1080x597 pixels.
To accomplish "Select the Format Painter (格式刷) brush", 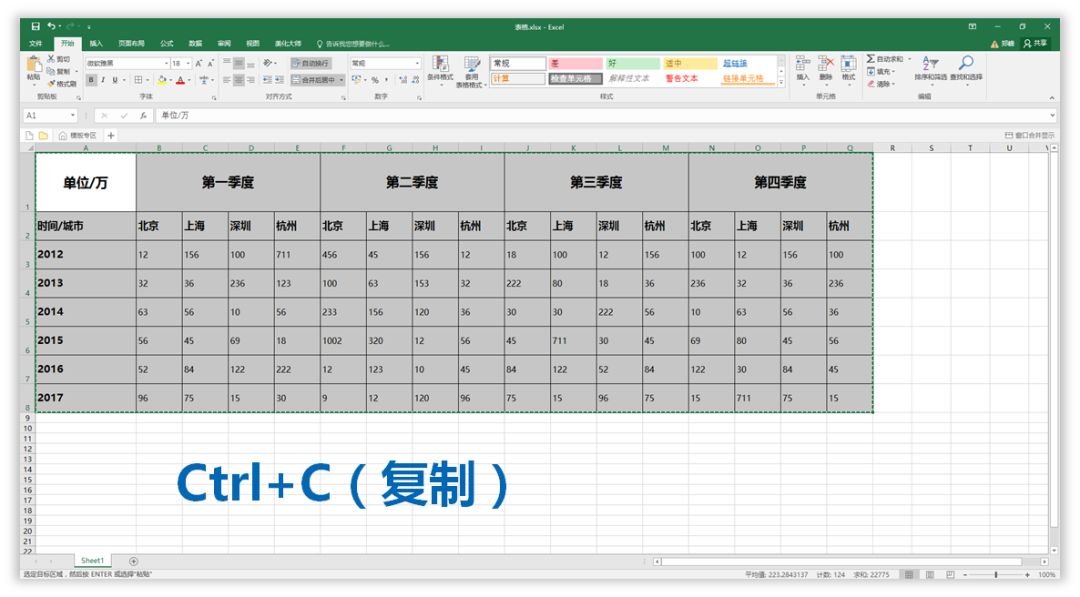I will coord(51,83).
